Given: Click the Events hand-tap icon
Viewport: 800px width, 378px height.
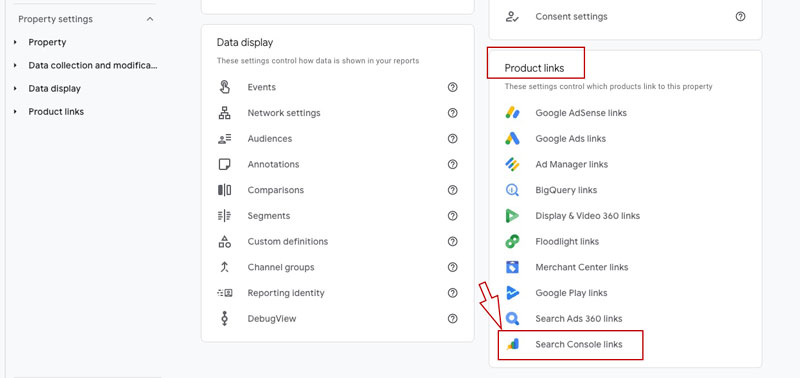Looking at the screenshot, I should (x=224, y=87).
